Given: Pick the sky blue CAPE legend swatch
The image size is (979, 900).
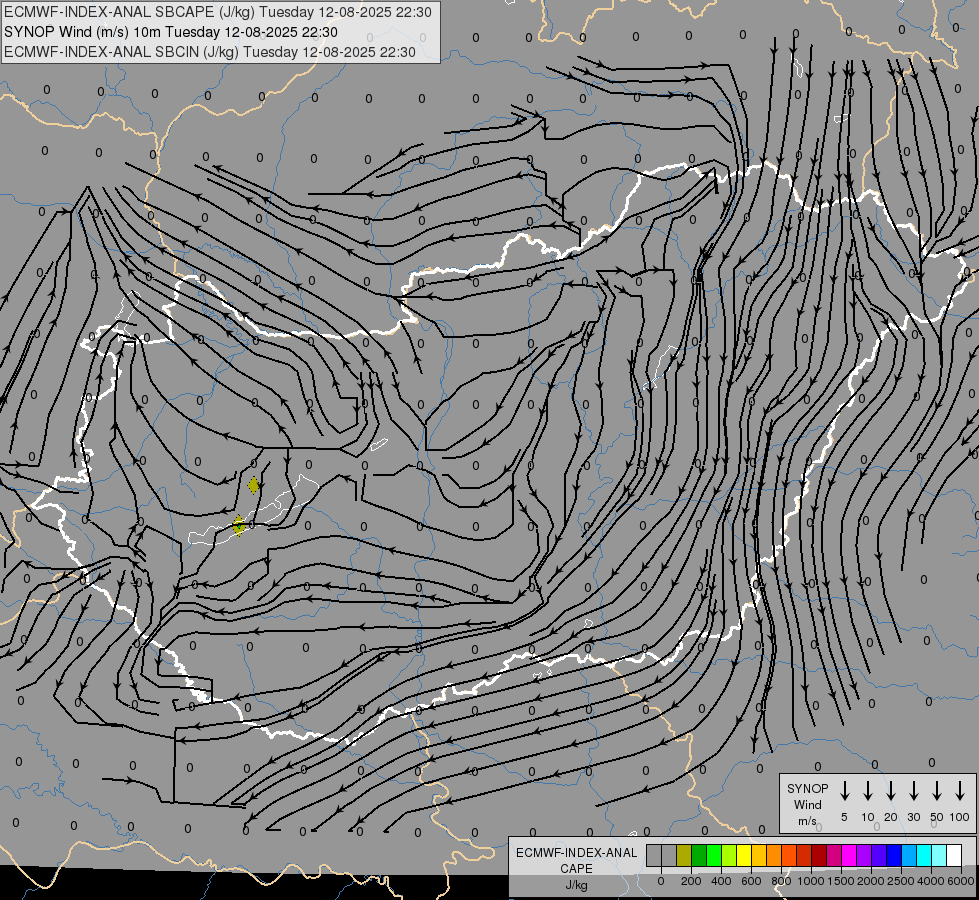Looking at the screenshot, I should tap(910, 855).
